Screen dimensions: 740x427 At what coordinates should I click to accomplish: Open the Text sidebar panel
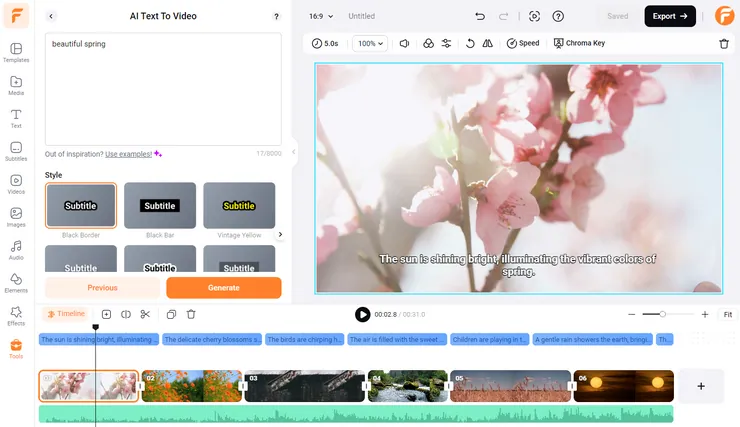pos(16,118)
